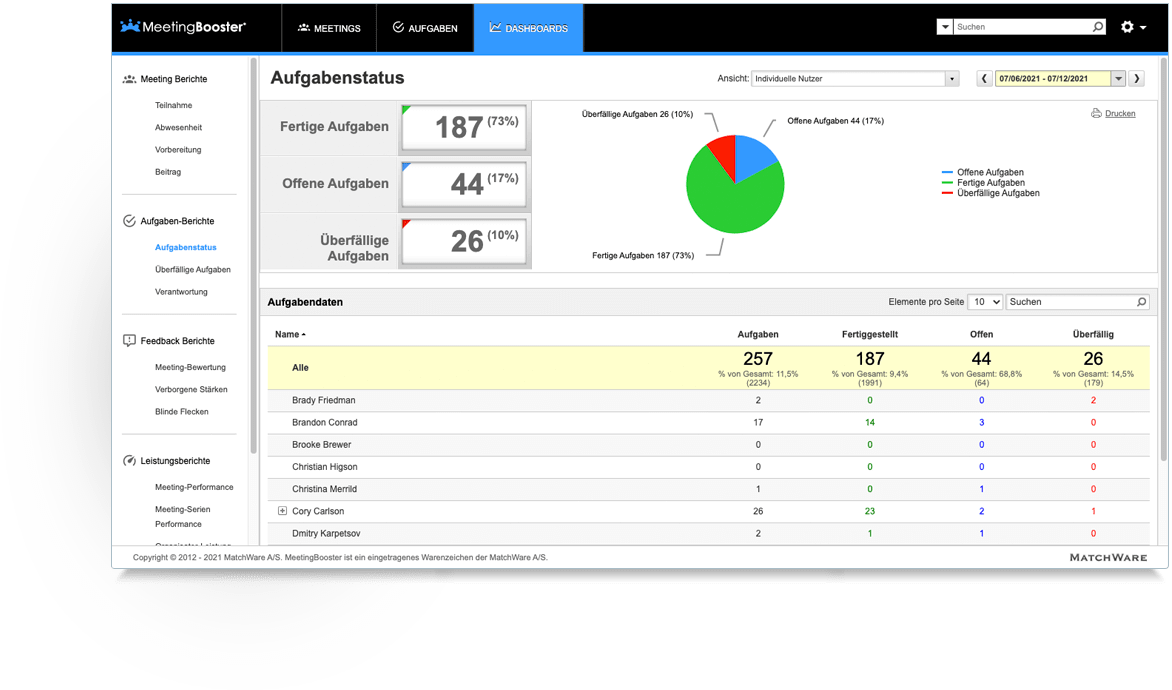The width and height of the screenshot is (1172, 690).
Task: Click the magnifier icon in top search
Action: pos(1097,27)
